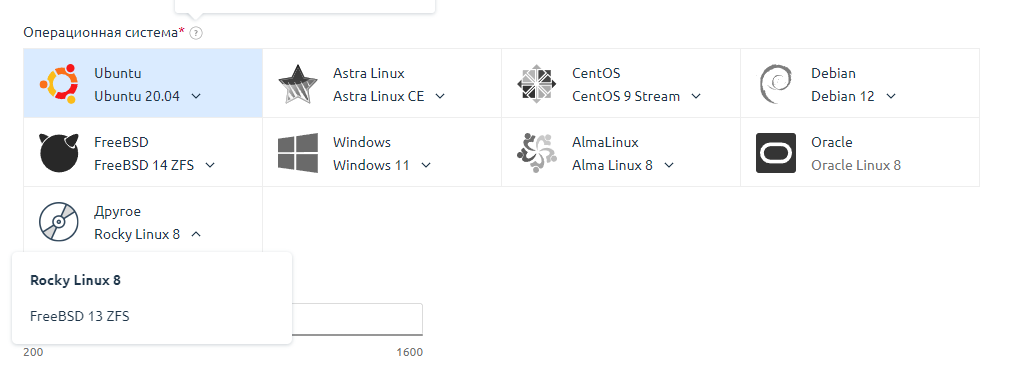
Task: Choose the CentOS logo icon
Action: pos(537,83)
